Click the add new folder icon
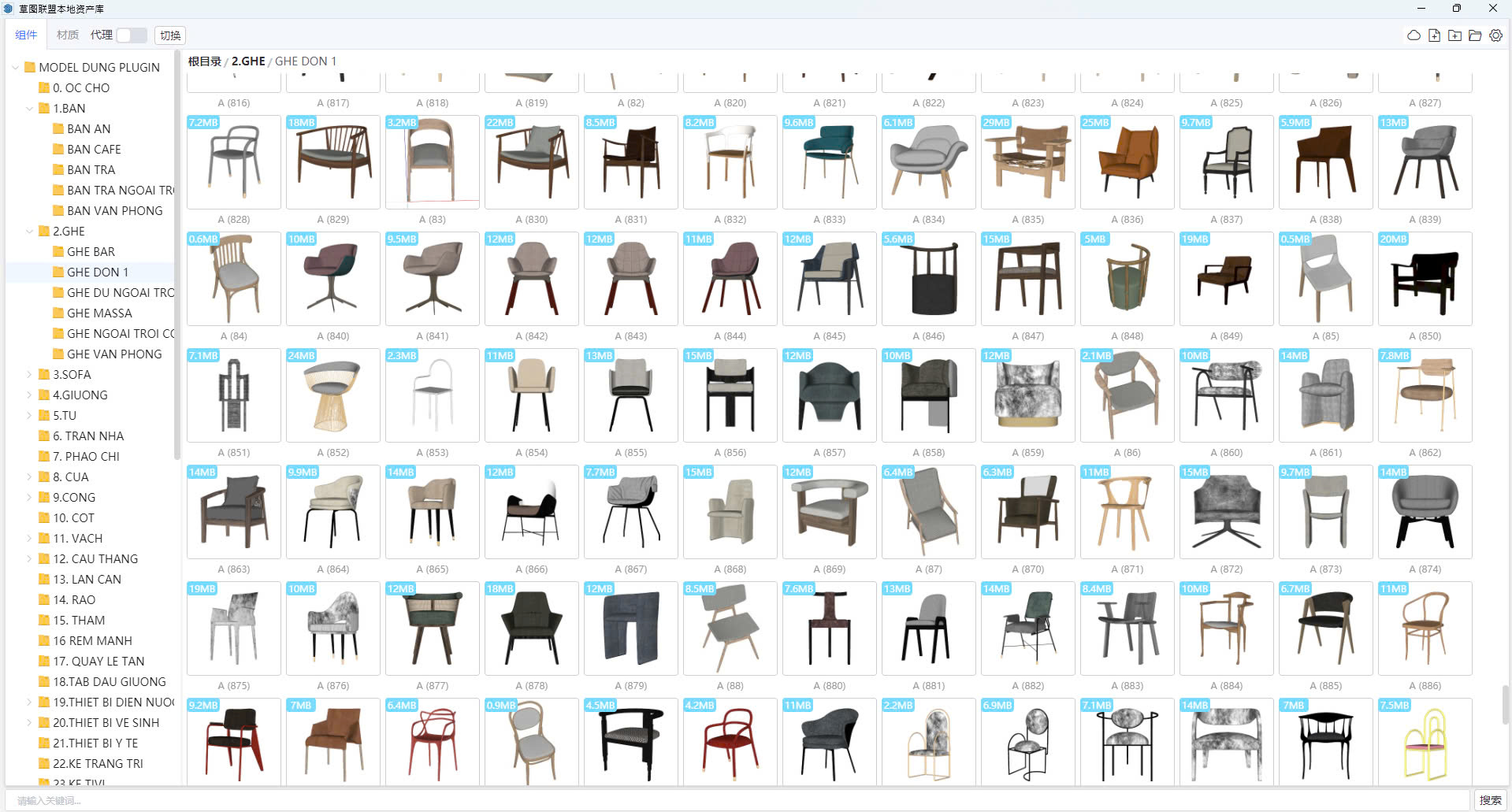The height and width of the screenshot is (812, 1512). point(1454,35)
